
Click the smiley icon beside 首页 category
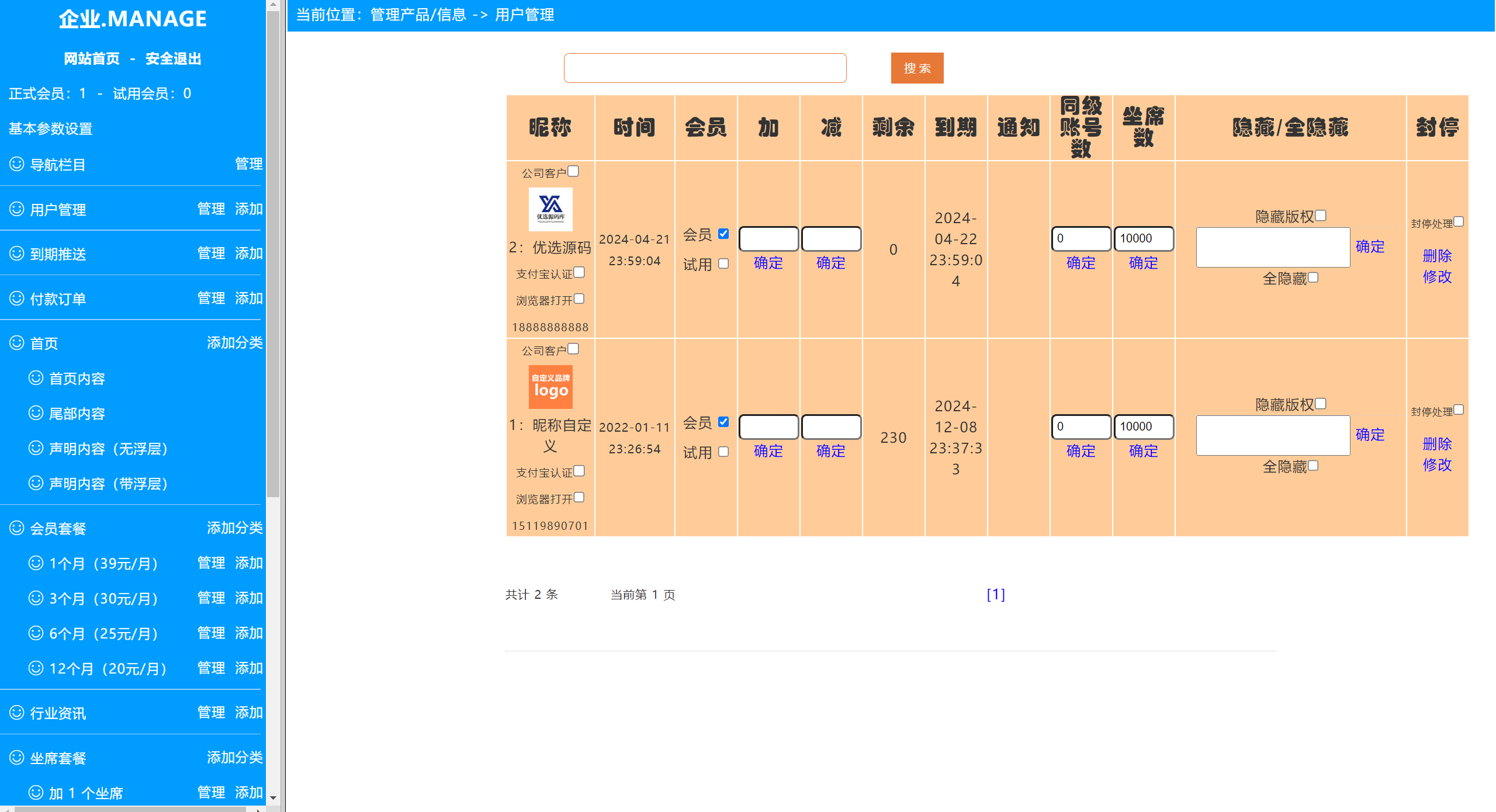(x=17, y=343)
